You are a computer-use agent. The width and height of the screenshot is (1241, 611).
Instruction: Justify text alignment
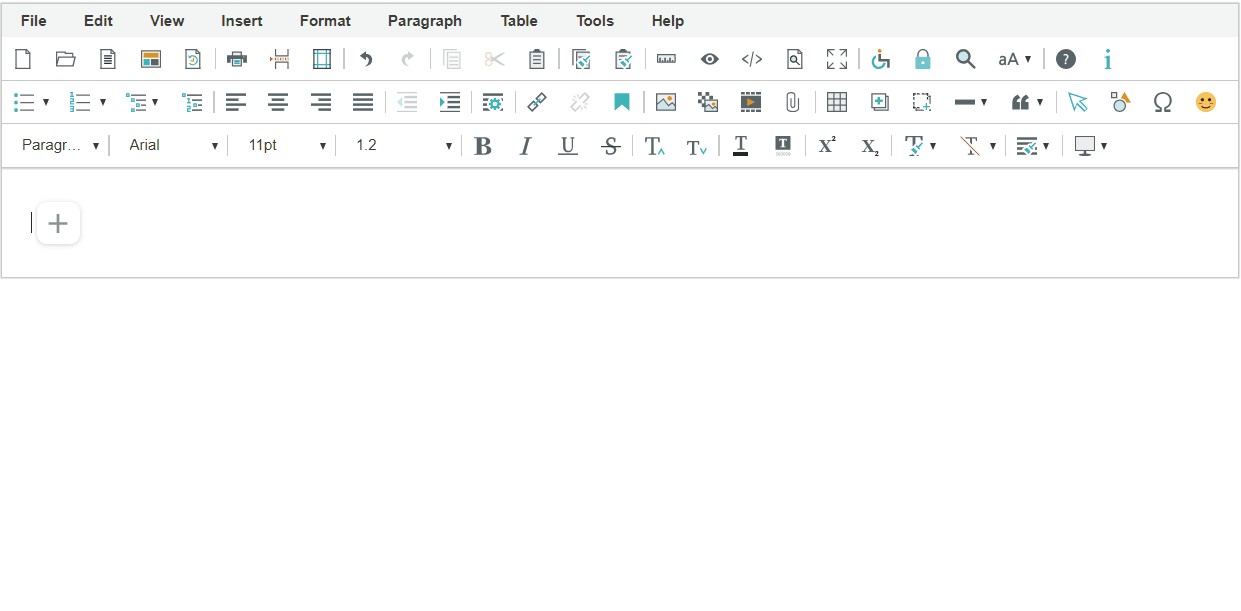point(363,102)
